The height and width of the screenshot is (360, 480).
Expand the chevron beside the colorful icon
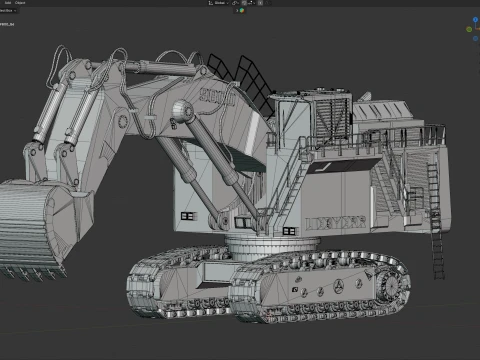[x=237, y=10]
